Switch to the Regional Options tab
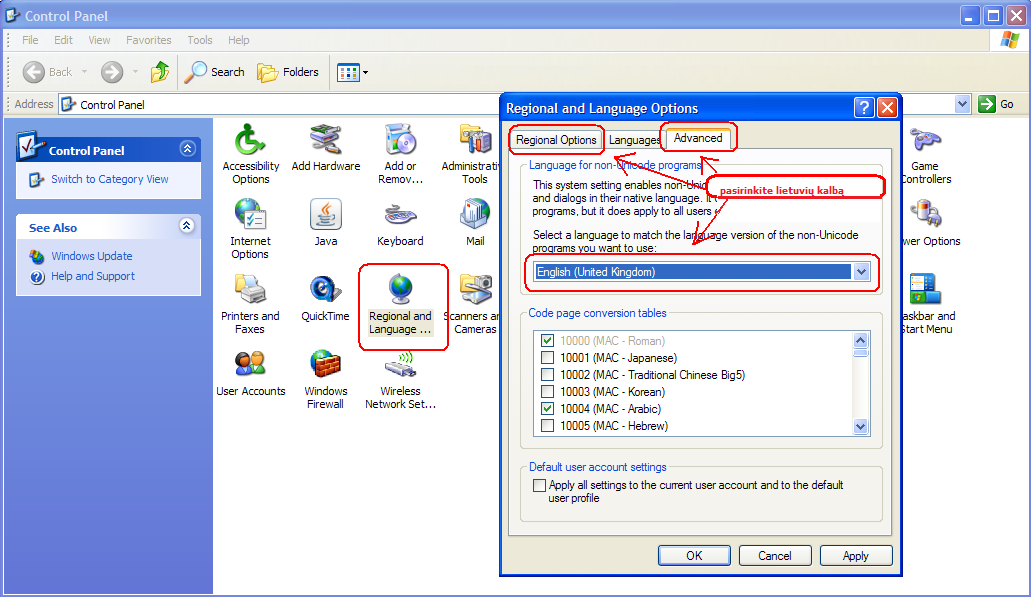1031x597 pixels. [x=556, y=140]
